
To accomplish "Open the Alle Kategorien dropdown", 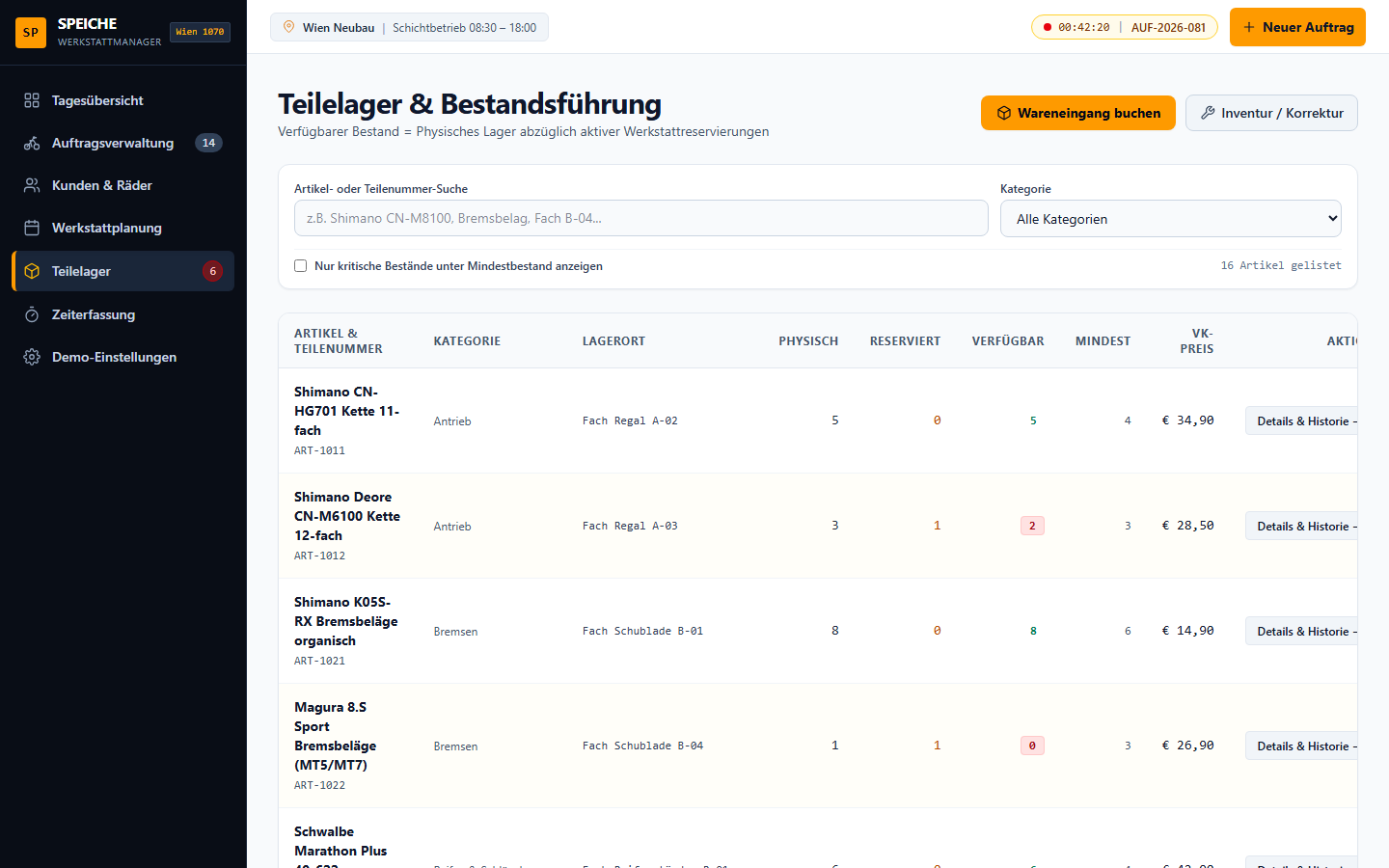I will point(1171,218).
